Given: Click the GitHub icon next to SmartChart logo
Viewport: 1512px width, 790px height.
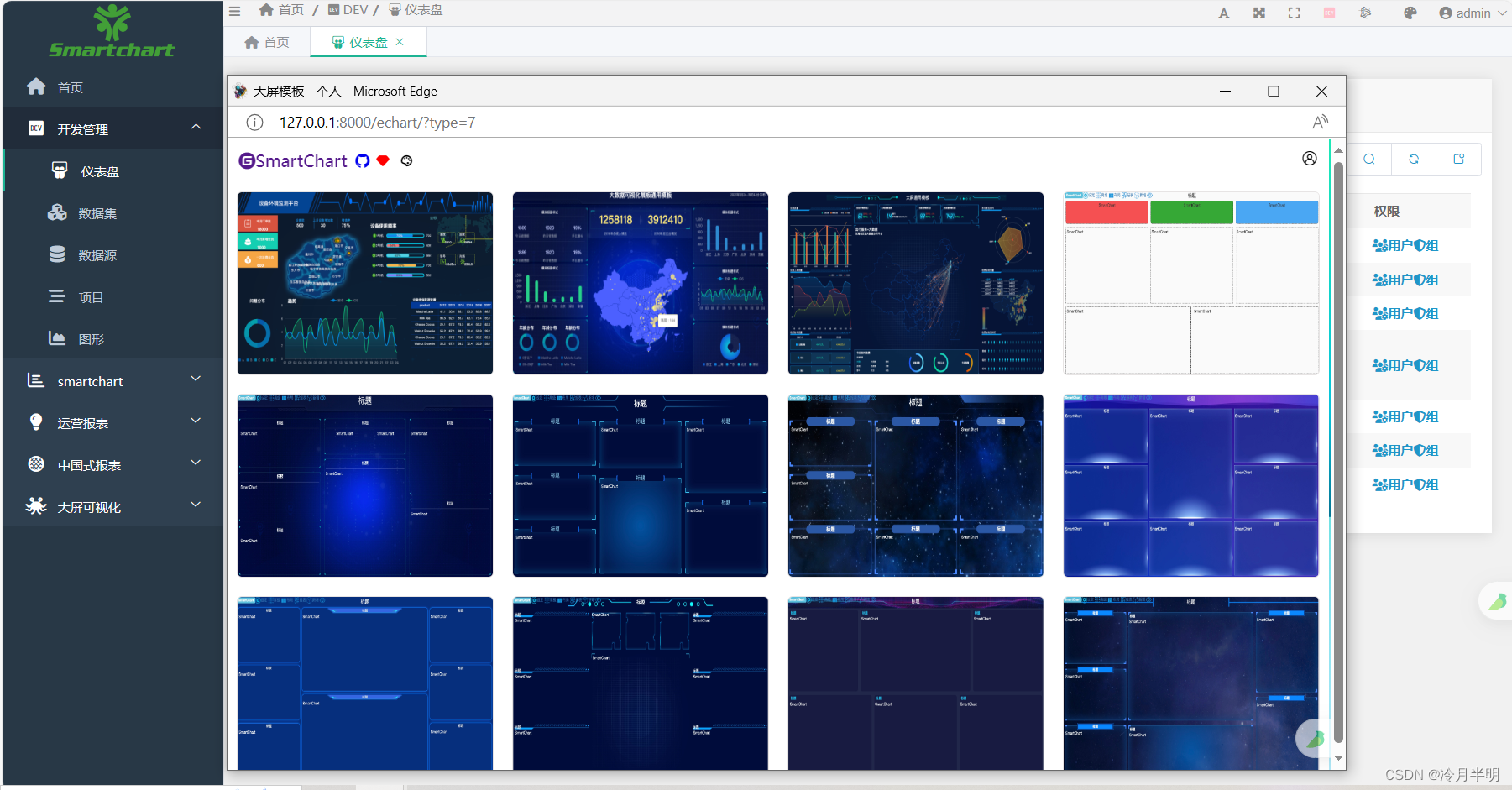Looking at the screenshot, I should click(x=363, y=160).
